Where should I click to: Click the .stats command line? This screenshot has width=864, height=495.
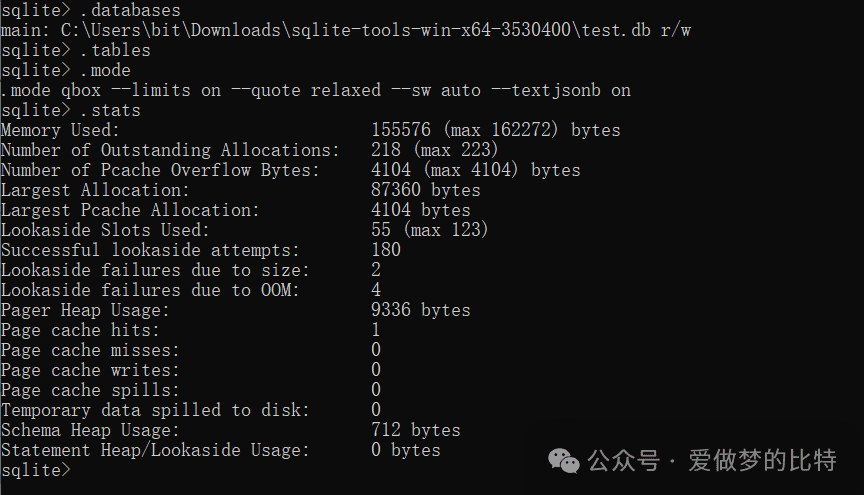point(71,110)
